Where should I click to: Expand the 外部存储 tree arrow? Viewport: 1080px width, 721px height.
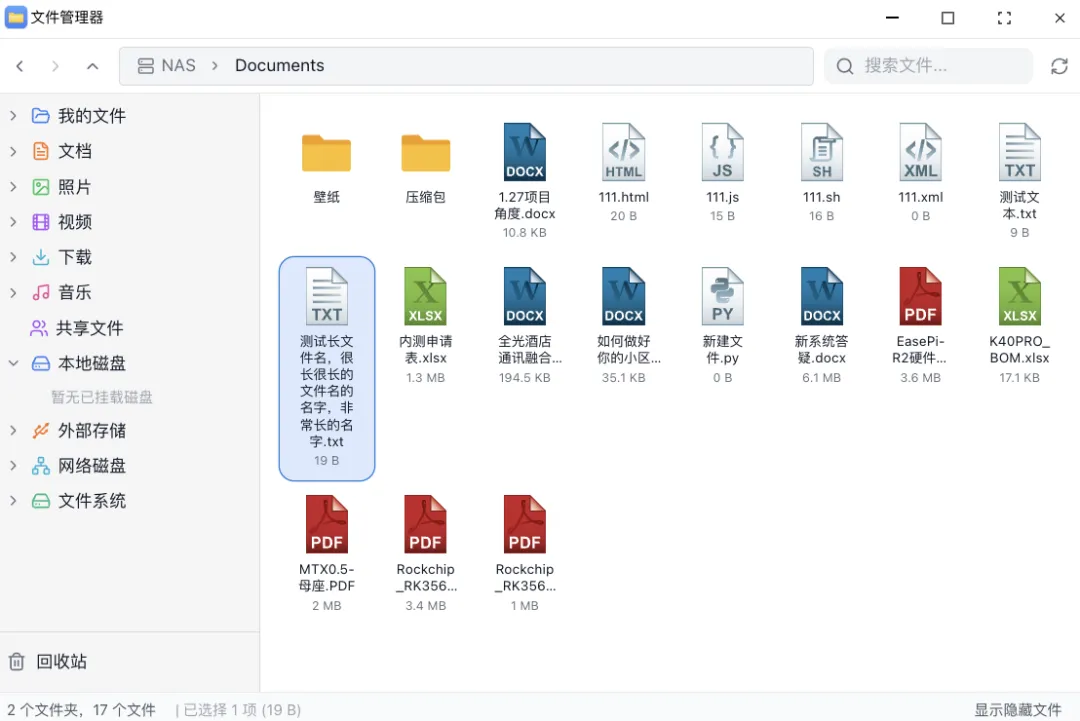pos(13,431)
